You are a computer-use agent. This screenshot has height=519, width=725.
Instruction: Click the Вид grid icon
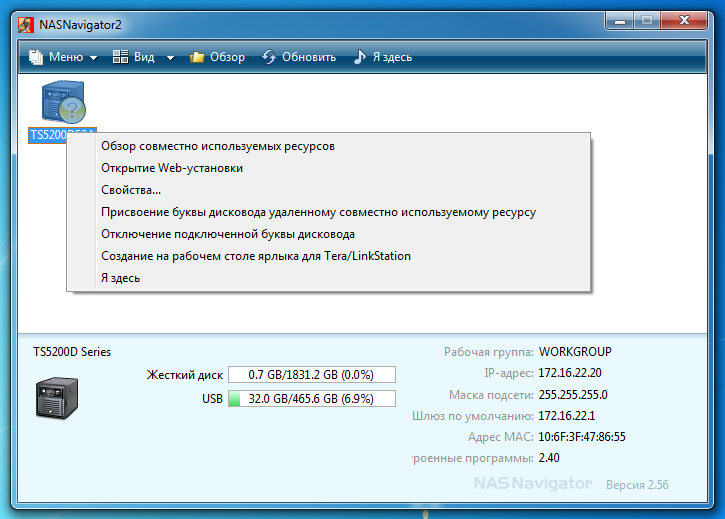[x=121, y=57]
